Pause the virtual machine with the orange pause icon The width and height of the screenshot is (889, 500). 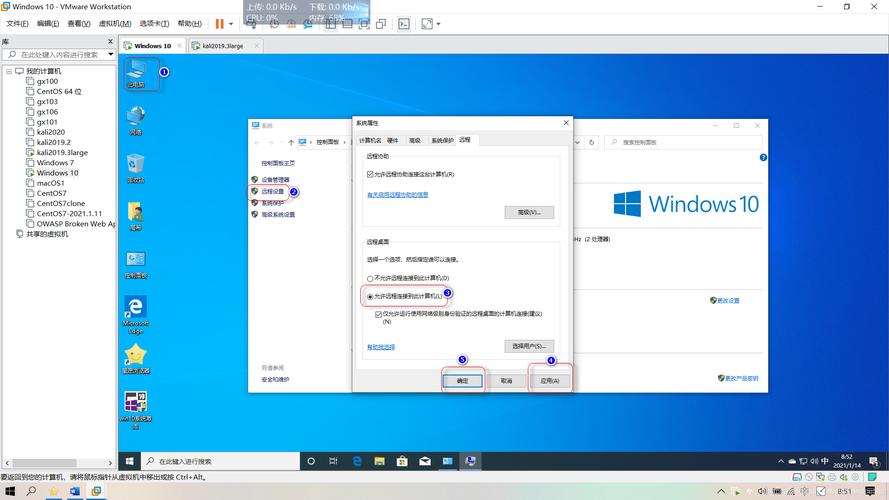[x=219, y=23]
